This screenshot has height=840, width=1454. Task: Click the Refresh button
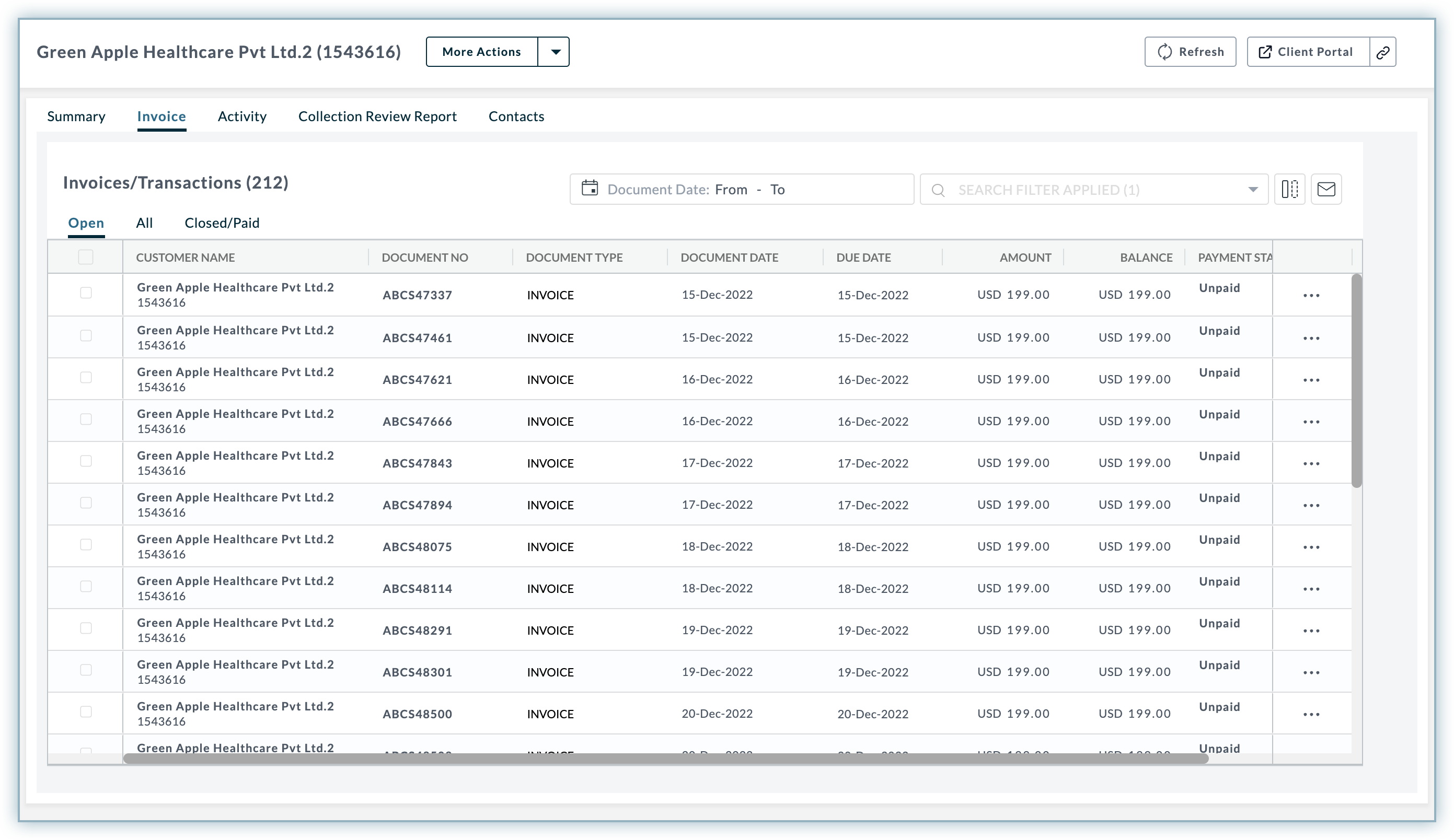point(1190,52)
